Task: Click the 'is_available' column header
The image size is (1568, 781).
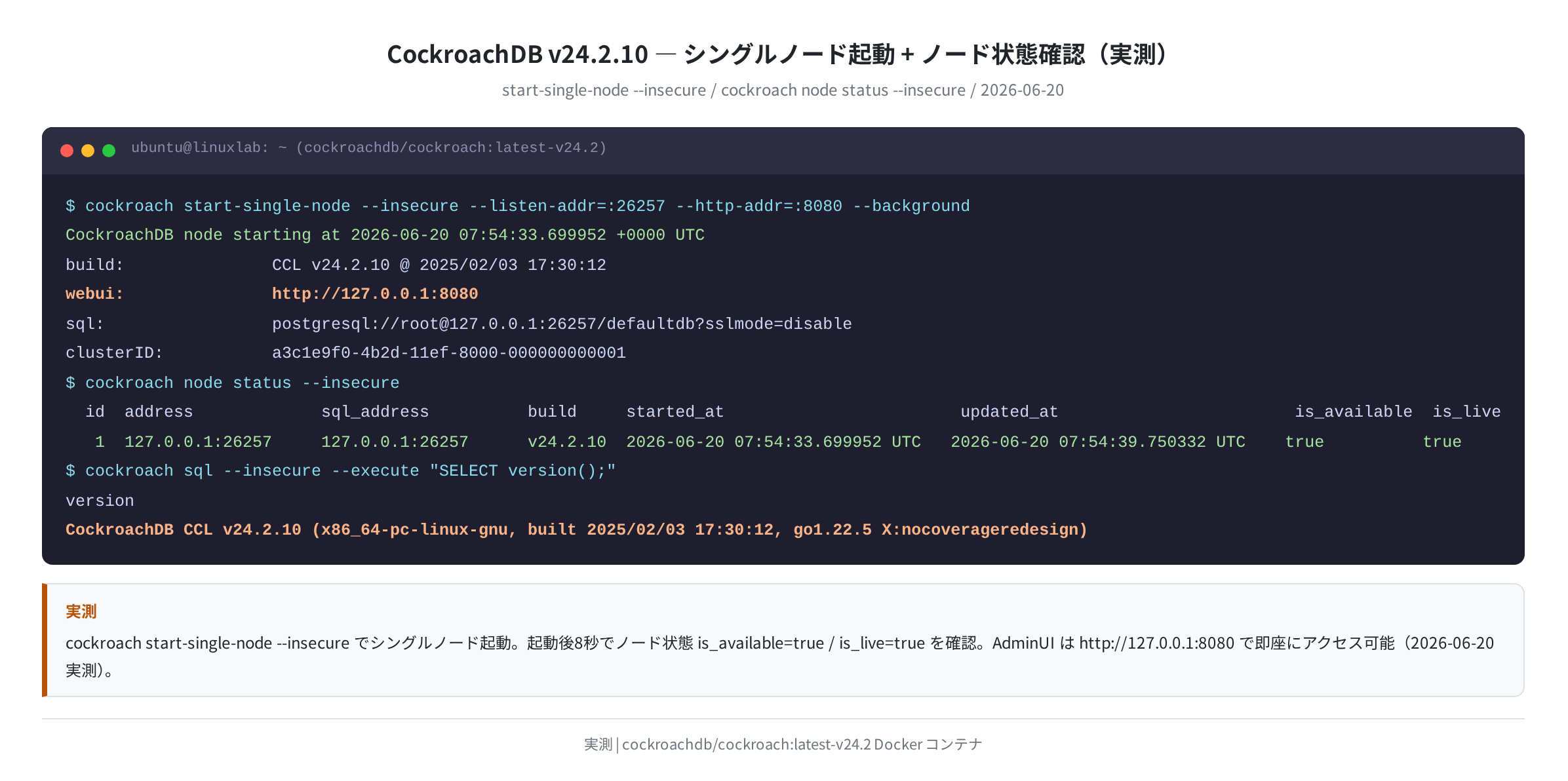Action: (x=1354, y=411)
